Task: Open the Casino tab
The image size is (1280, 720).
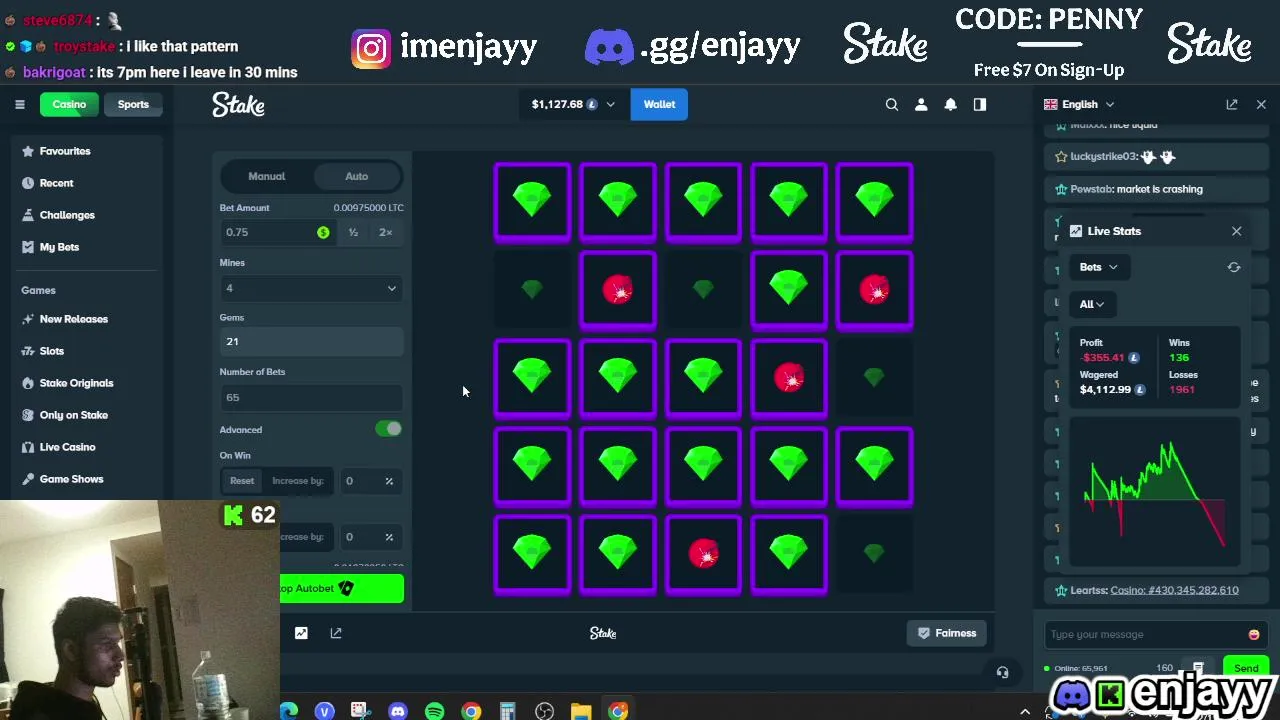Action: [x=69, y=104]
